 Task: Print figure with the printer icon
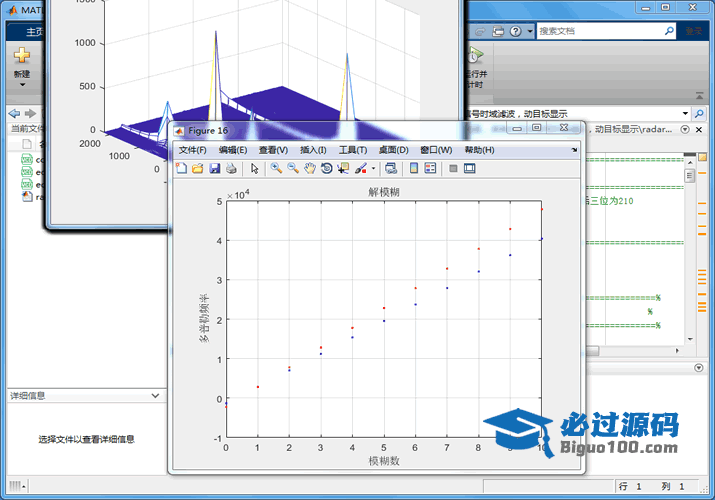point(231,168)
